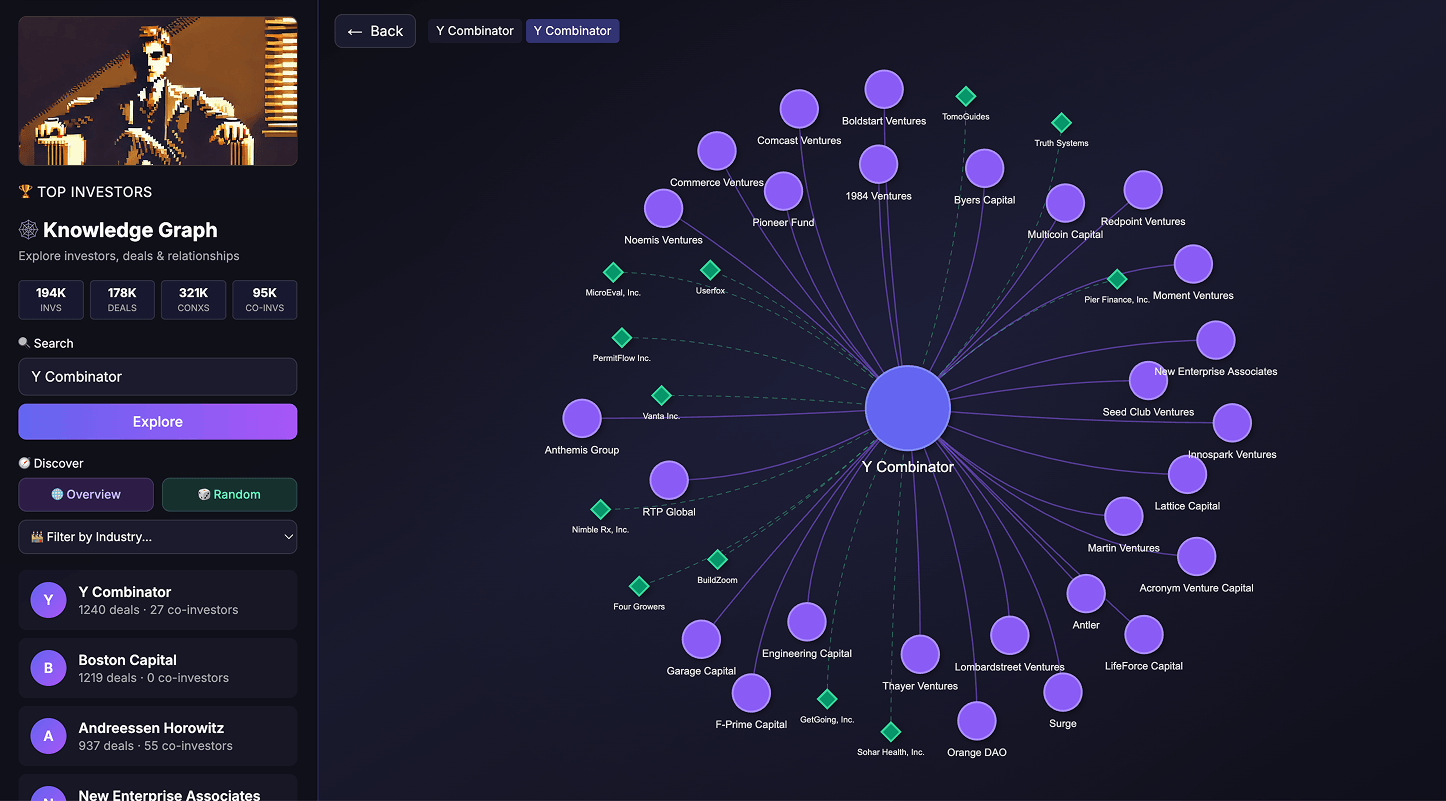Click the Anthemis Group node

582,418
